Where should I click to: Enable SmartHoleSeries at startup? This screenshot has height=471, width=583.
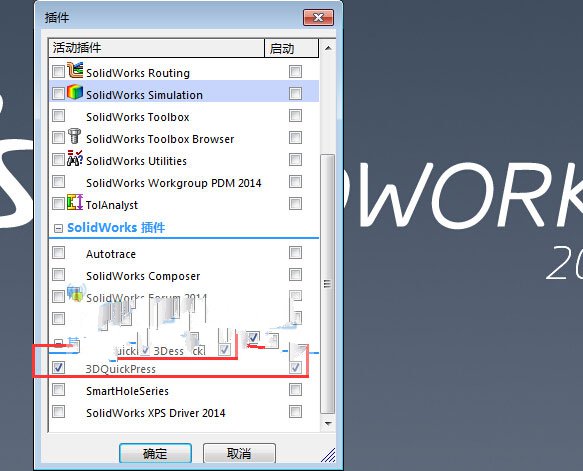click(x=295, y=390)
